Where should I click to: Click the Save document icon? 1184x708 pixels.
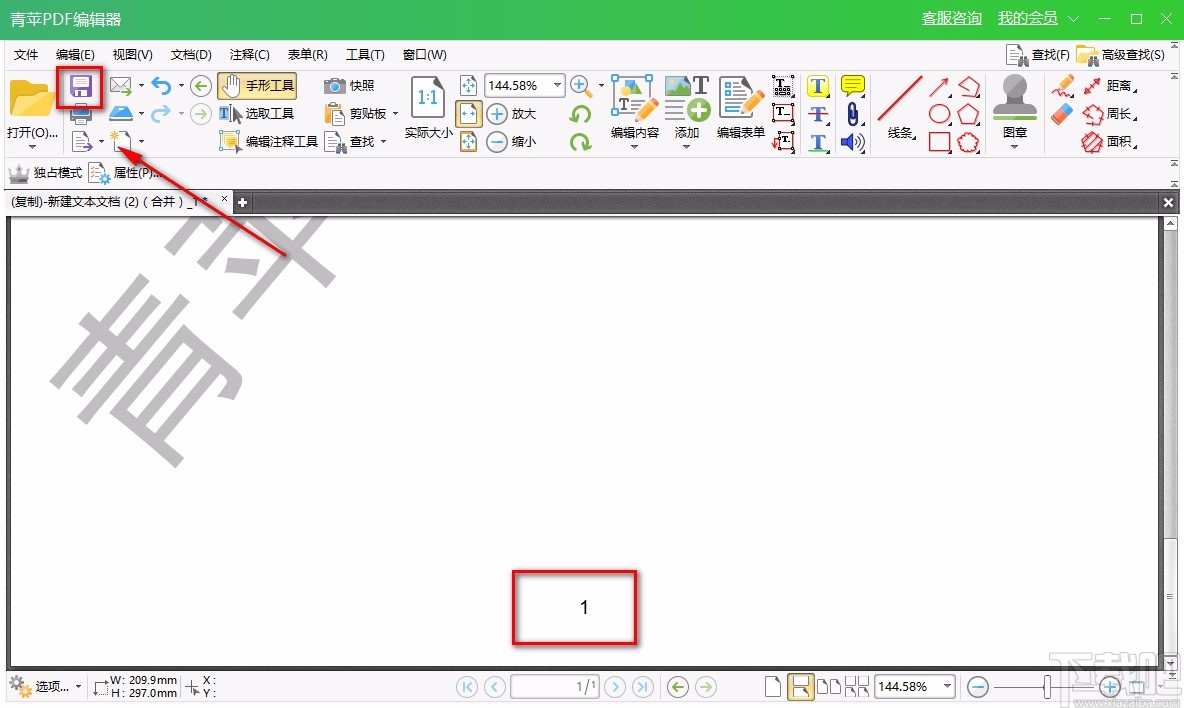point(80,88)
